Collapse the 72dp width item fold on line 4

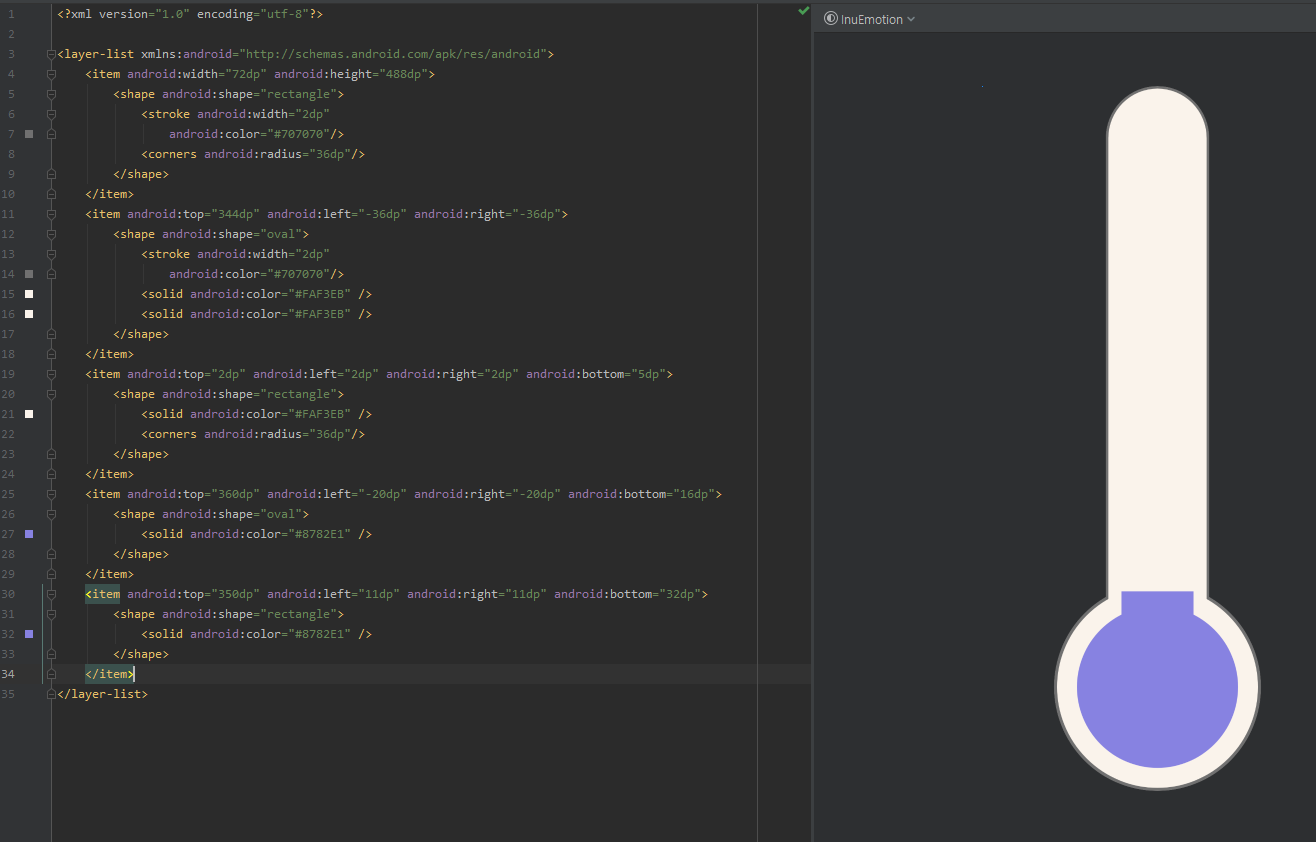pos(51,74)
